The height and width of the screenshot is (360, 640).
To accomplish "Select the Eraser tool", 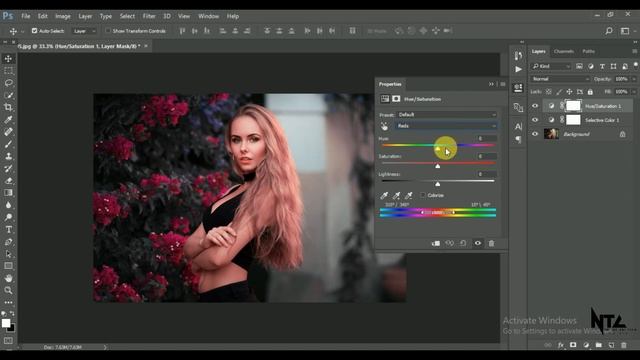I will (x=8, y=180).
